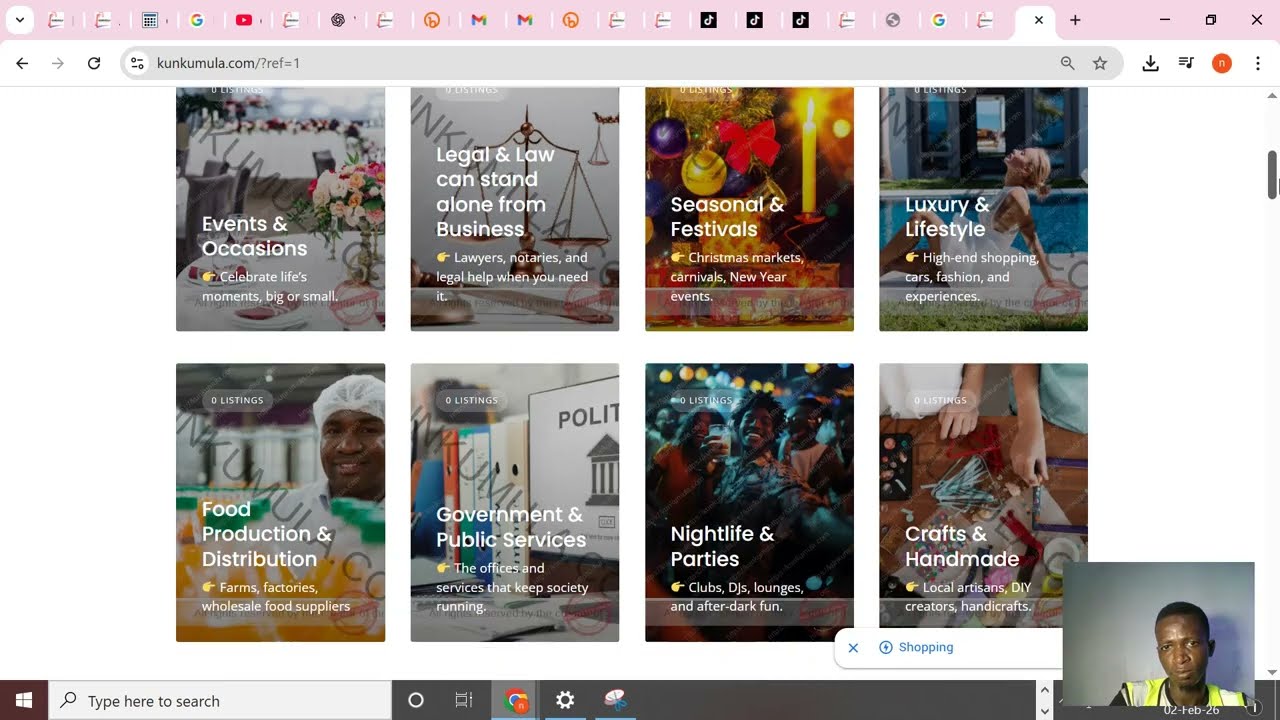Screen dimensions: 1280x720
Task: Click 'Local artisans, DIY creators' description
Action: [968, 597]
